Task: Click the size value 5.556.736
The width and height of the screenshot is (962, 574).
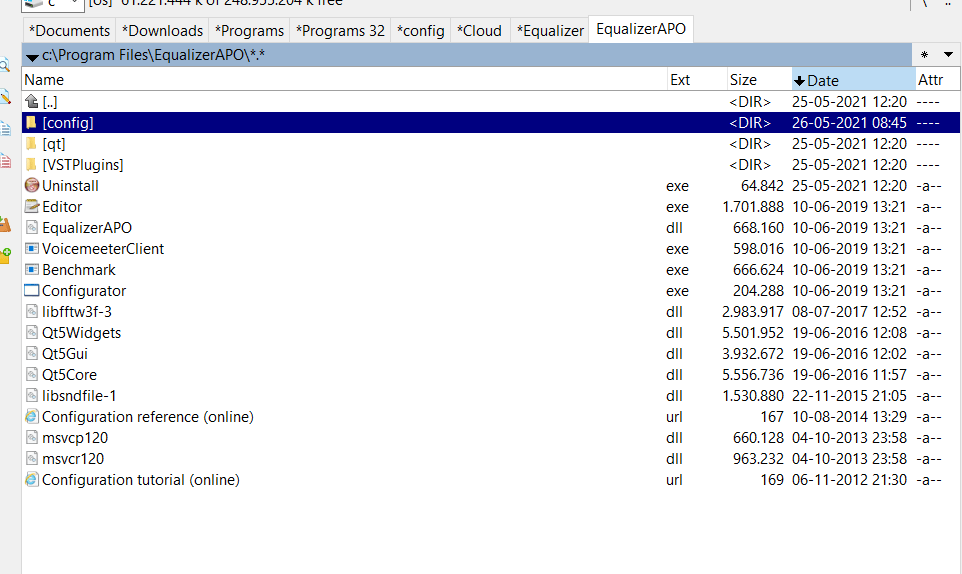Action: tap(753, 375)
